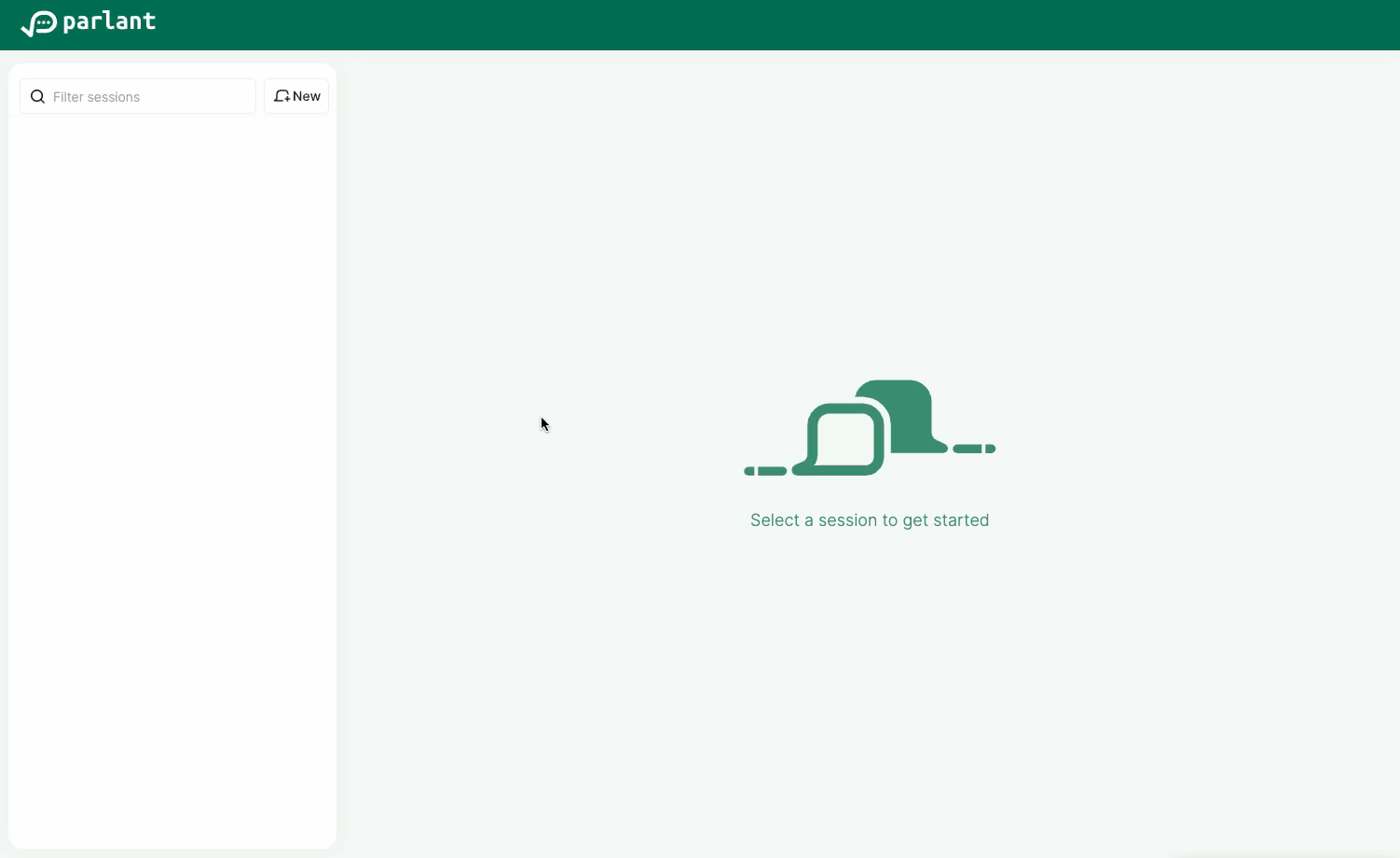Click the word 'started' in the empty-state message
1400x858 pixels.
coord(965,520)
